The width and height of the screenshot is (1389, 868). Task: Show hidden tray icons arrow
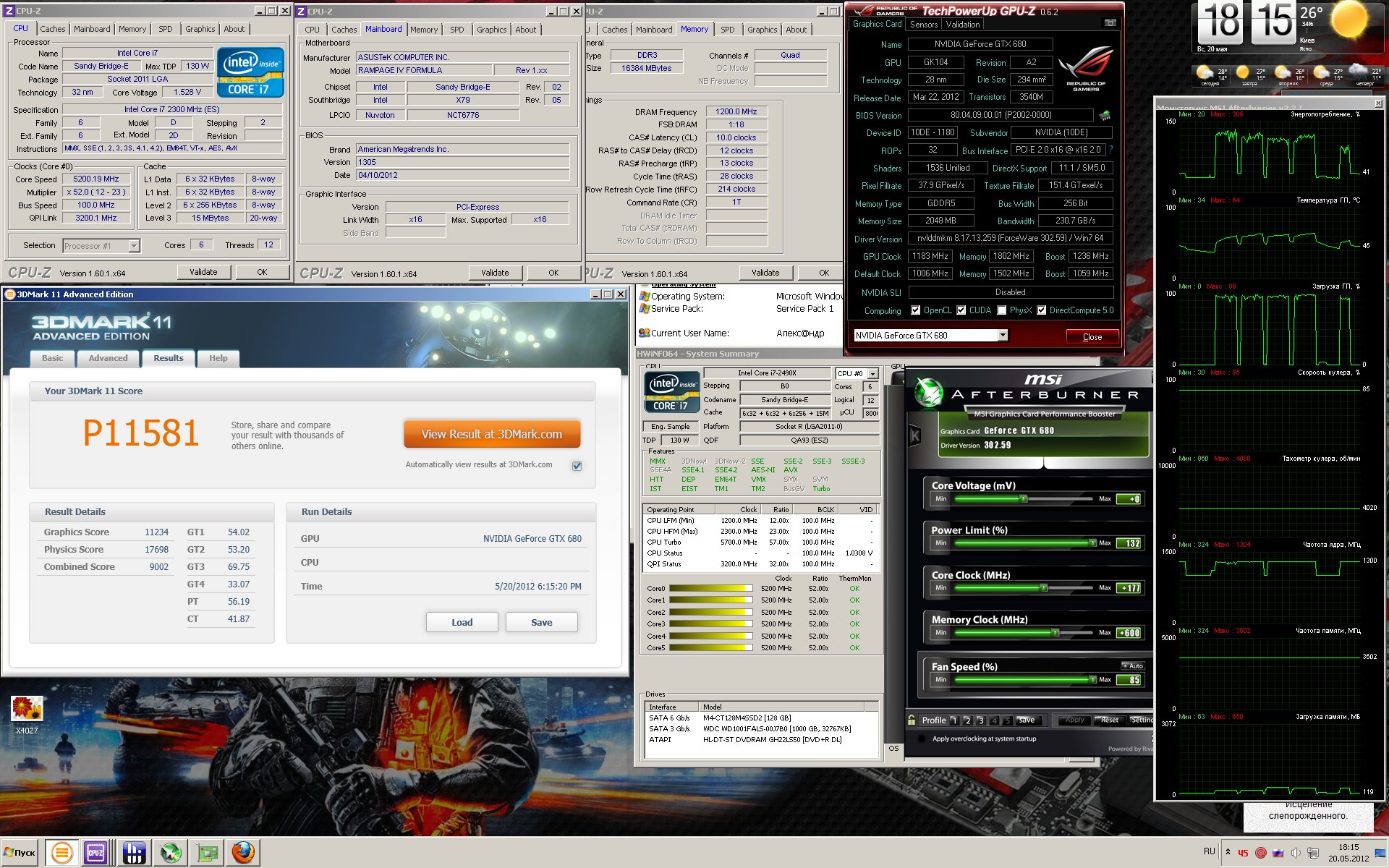tap(1228, 852)
